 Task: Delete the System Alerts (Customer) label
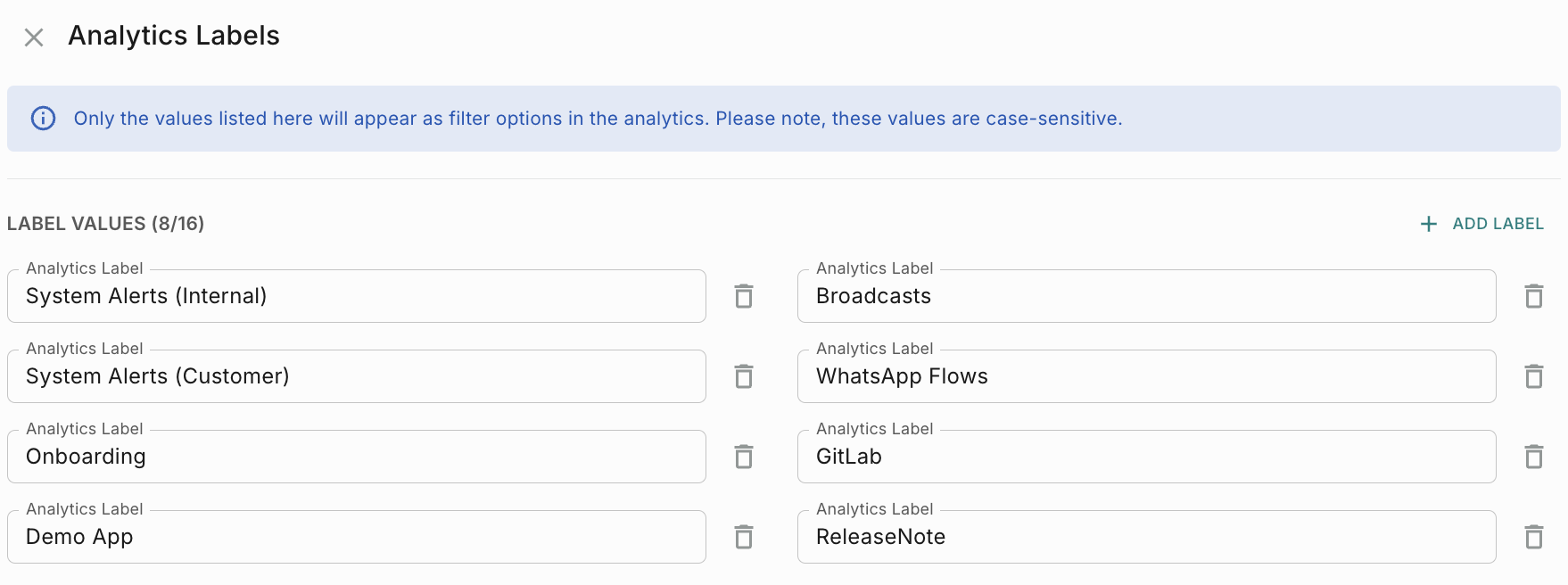point(744,376)
